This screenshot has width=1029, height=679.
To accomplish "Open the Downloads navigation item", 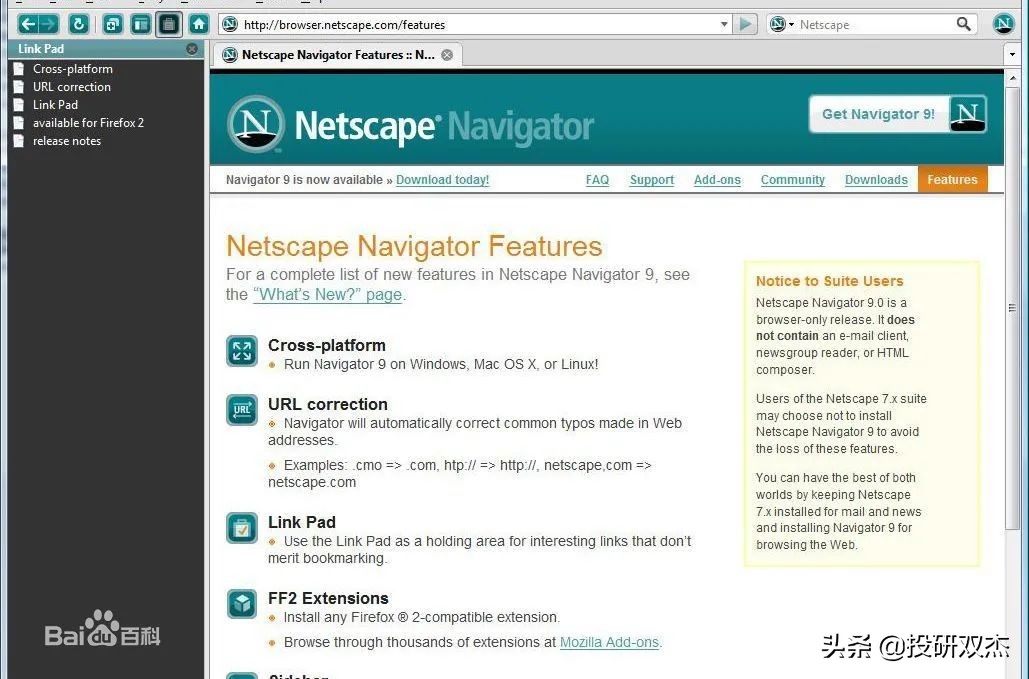I will pos(876,180).
